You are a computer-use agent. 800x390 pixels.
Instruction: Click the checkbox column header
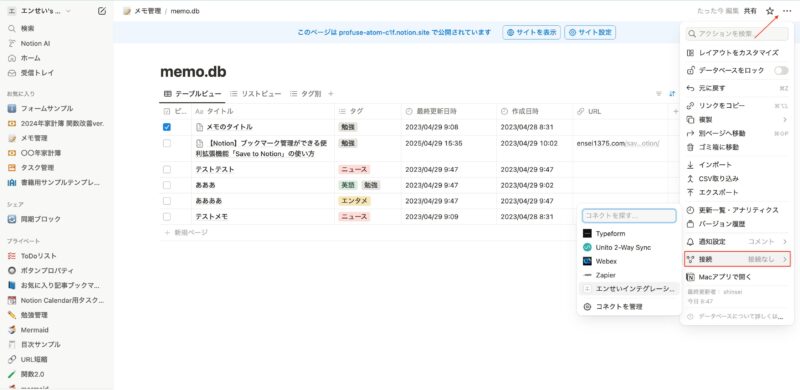[x=176, y=111]
